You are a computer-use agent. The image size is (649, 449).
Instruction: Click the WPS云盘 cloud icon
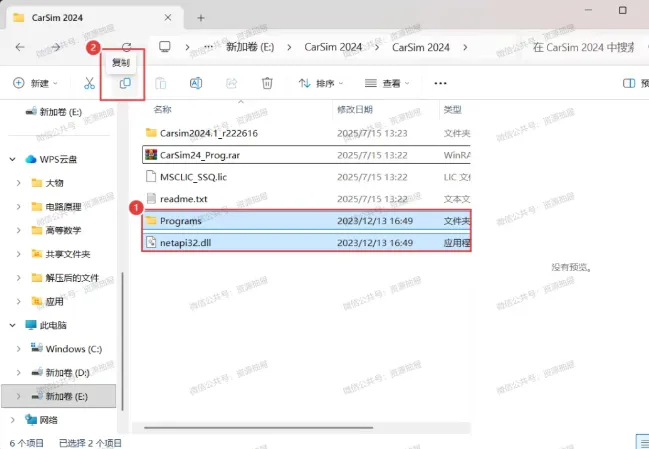(x=31, y=159)
